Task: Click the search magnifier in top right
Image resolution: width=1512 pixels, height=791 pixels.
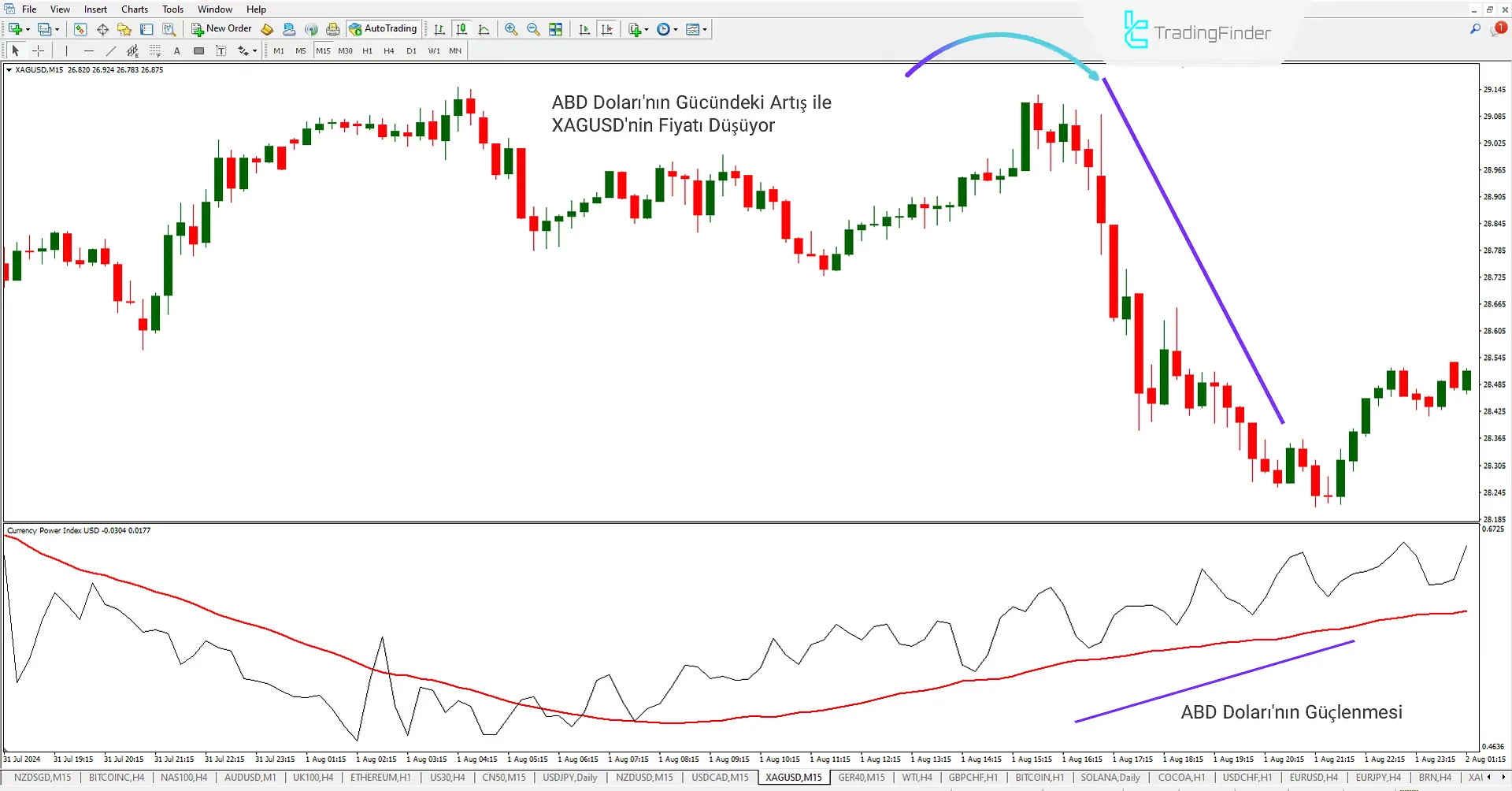Action: click(1475, 29)
